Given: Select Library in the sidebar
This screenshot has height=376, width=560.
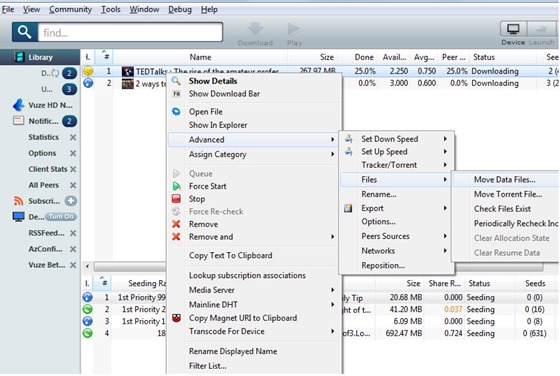Looking at the screenshot, I should point(40,57).
